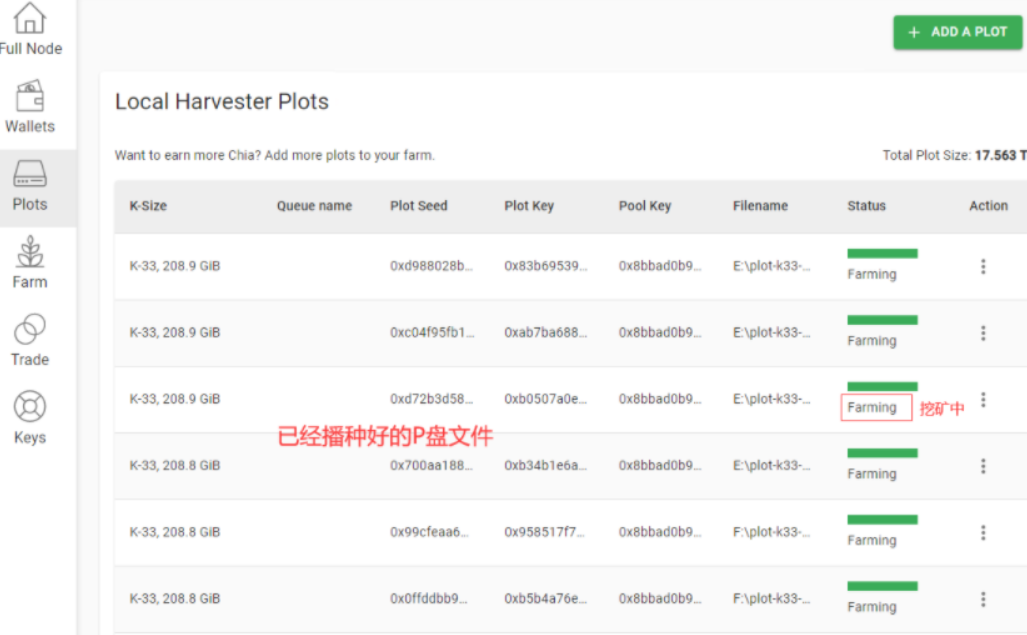The image size is (1027, 635).
Task: Open the Keys sidebar icon
Action: click(x=30, y=407)
